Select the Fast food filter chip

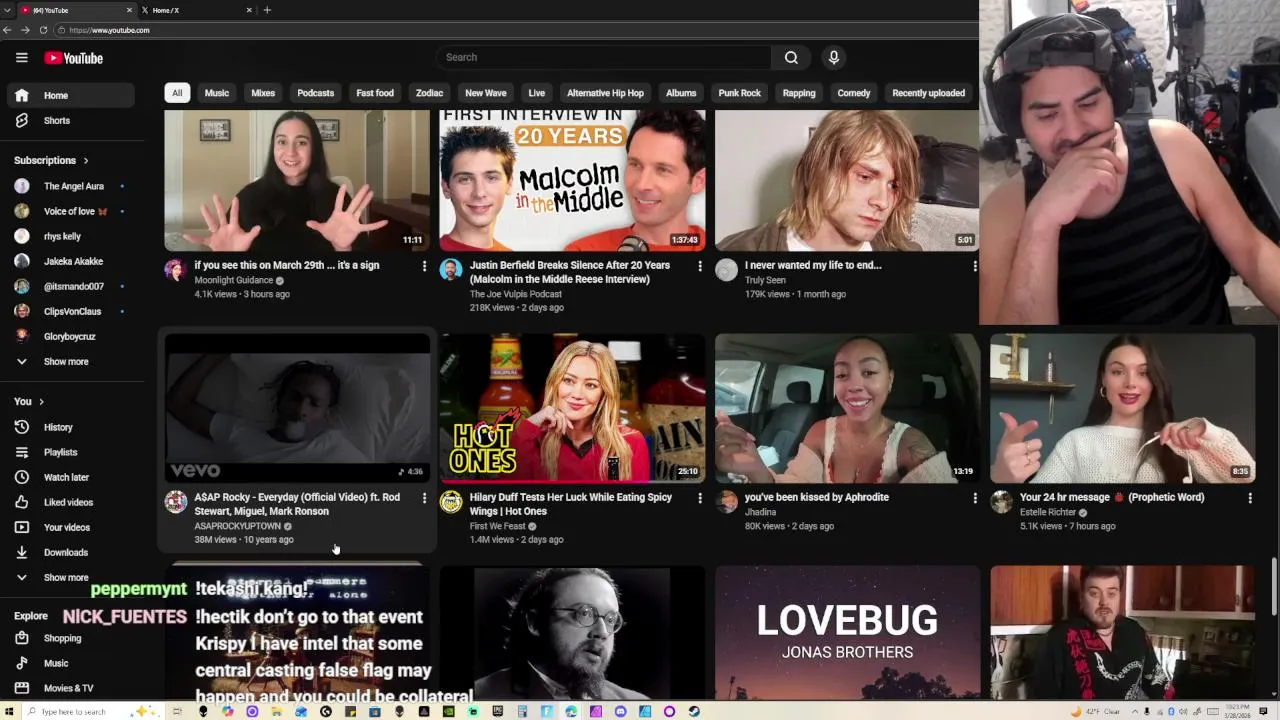tap(375, 93)
